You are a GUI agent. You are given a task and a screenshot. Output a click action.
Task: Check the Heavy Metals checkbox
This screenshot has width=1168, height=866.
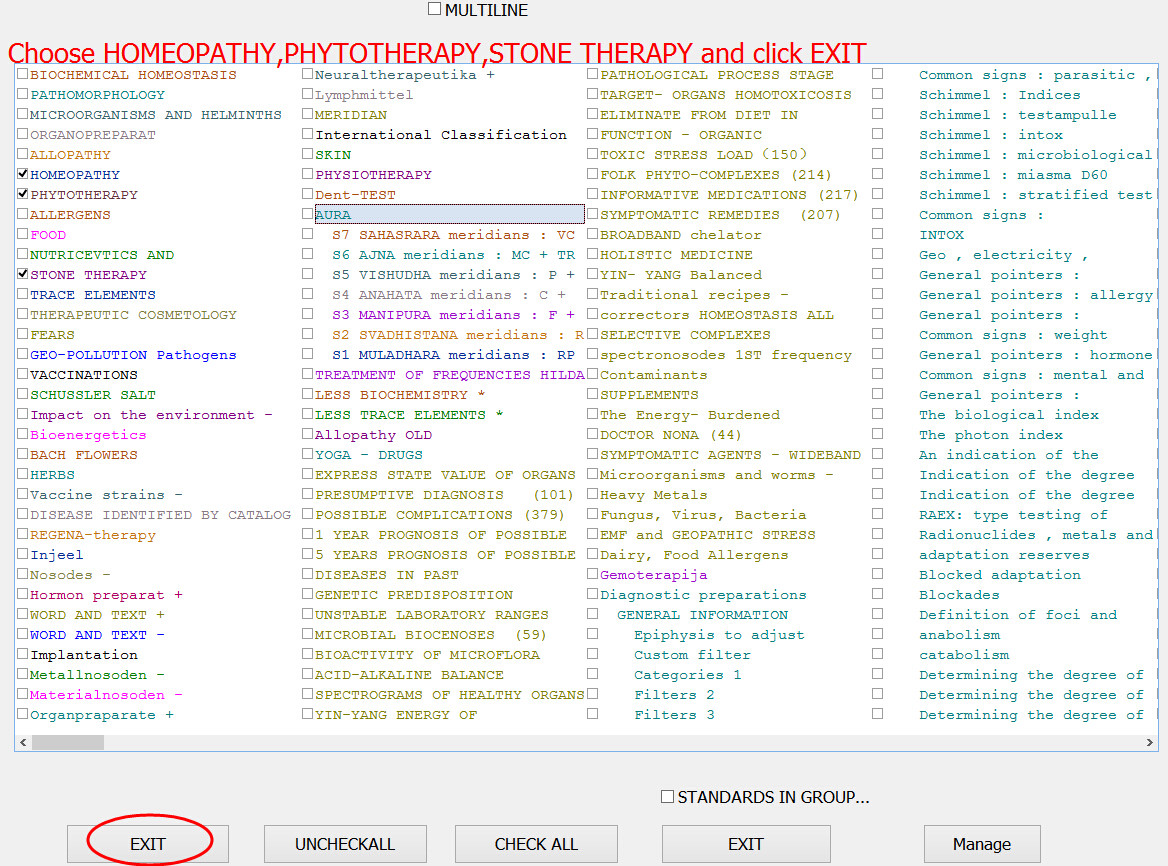click(593, 495)
